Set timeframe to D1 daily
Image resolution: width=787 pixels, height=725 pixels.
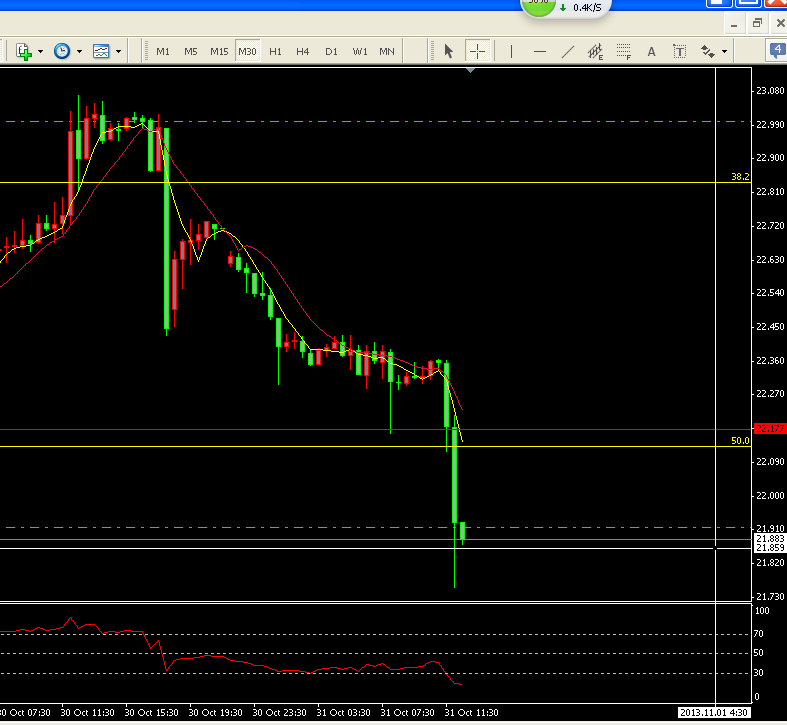331,51
